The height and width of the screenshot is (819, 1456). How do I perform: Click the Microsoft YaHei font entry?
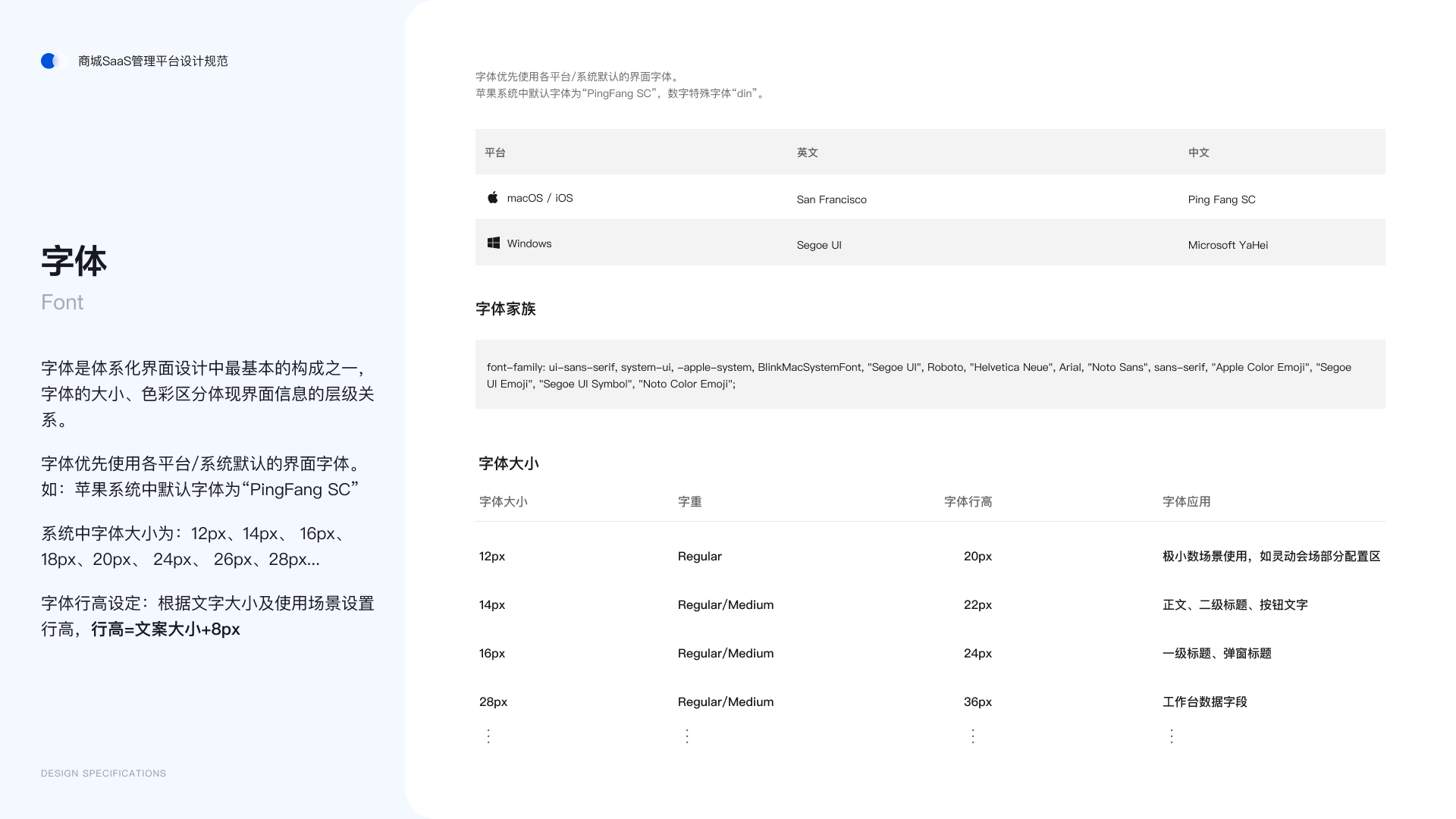(1228, 244)
